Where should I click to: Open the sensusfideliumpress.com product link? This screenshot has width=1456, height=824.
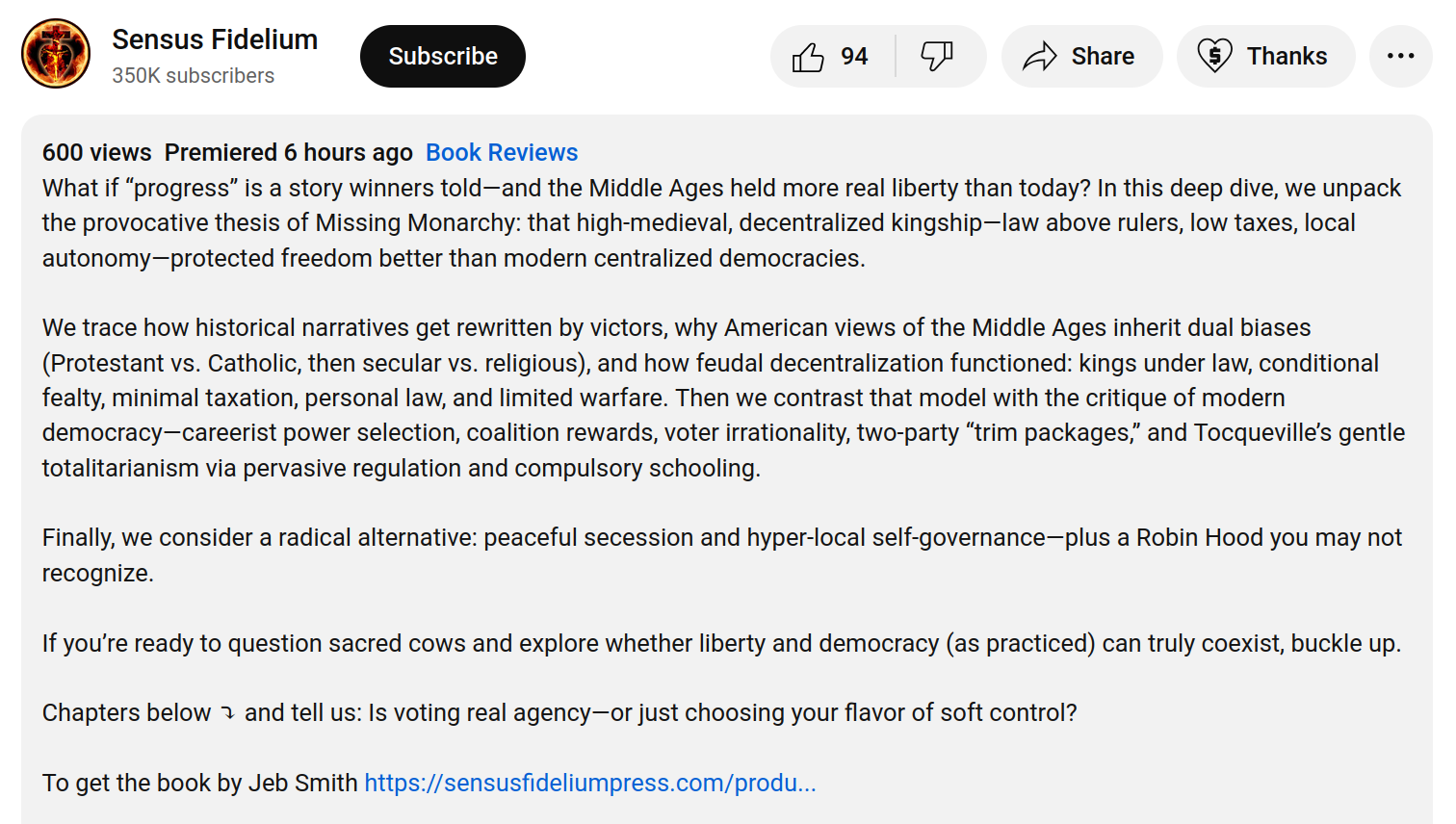pyautogui.click(x=589, y=784)
